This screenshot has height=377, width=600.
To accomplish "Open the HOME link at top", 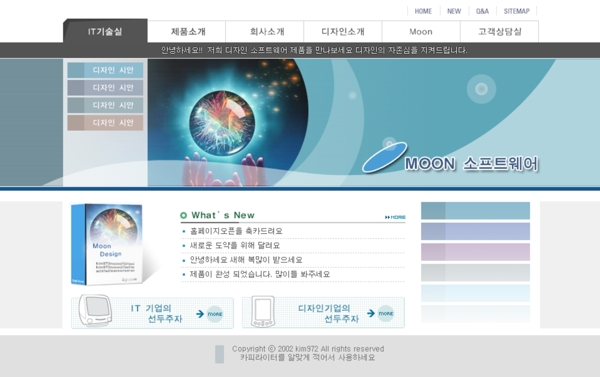I will (x=423, y=11).
